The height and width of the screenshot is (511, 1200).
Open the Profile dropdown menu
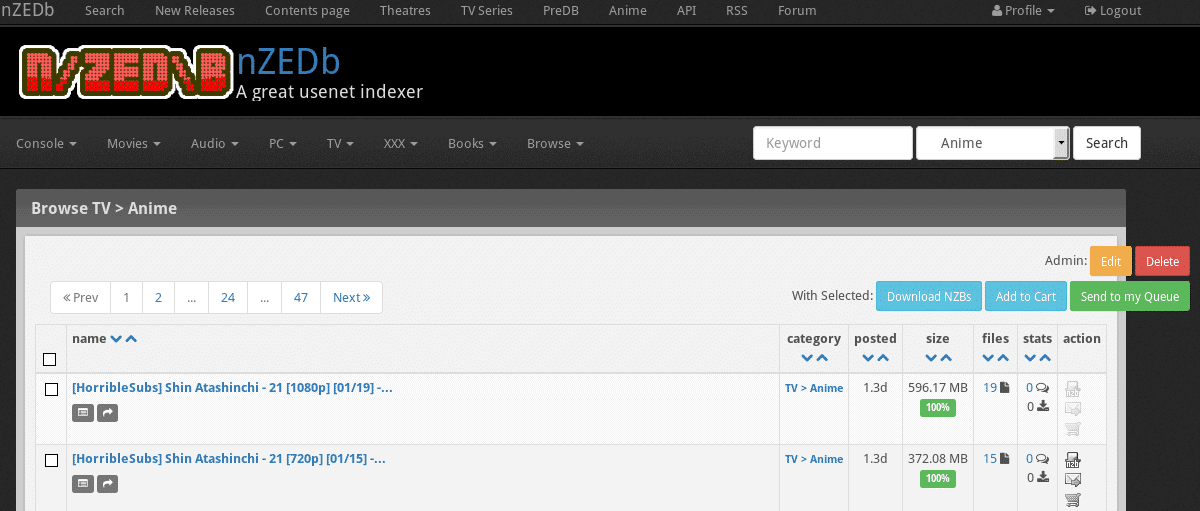1023,11
